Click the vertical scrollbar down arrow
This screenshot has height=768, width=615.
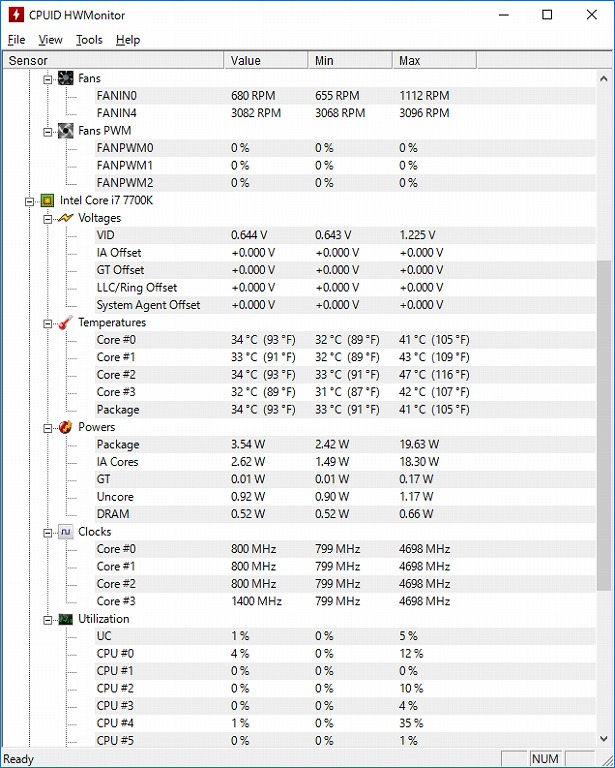pyautogui.click(x=604, y=739)
